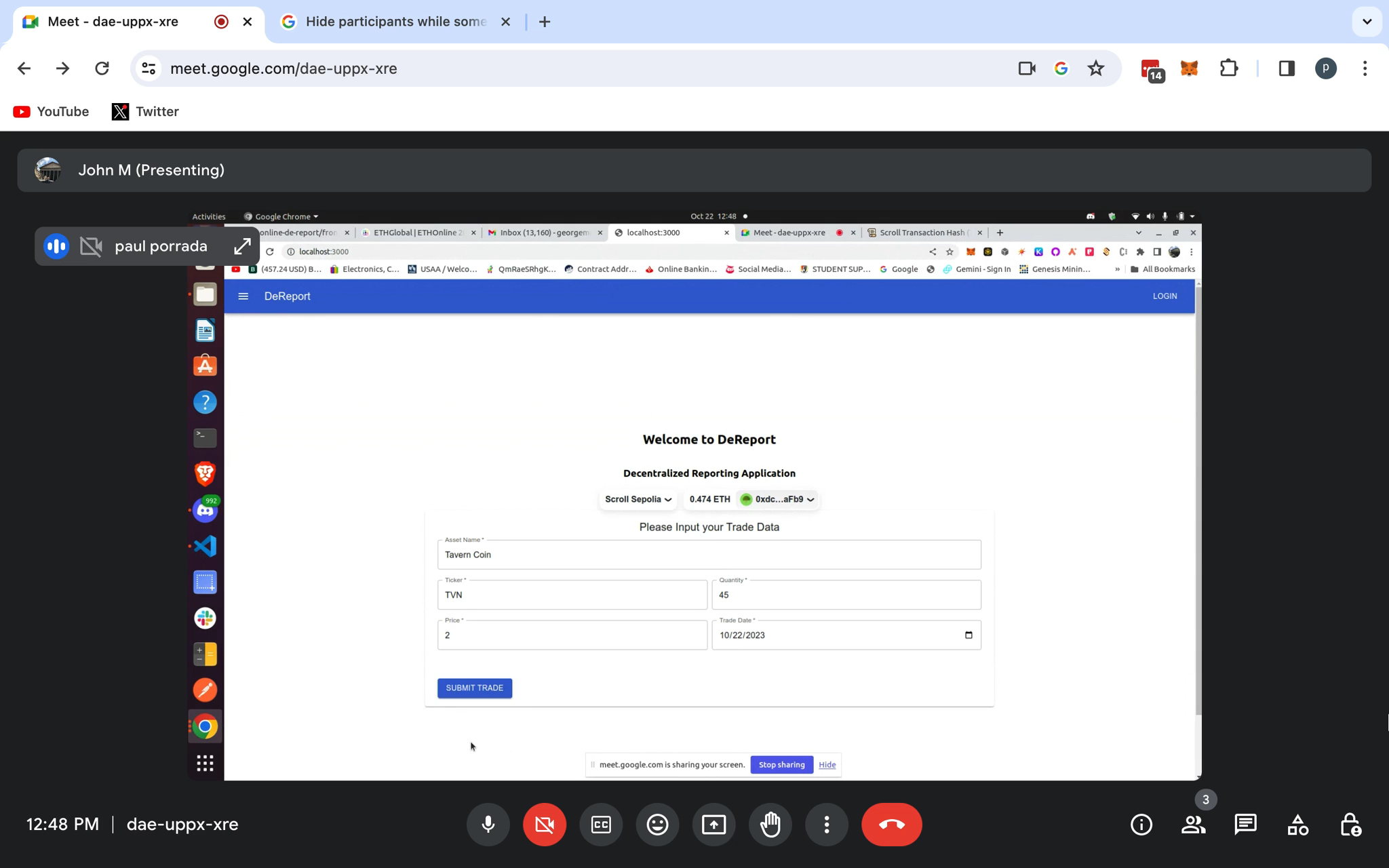Click Stop sharing the screen
Screen dimensions: 1389x868
coord(781,764)
